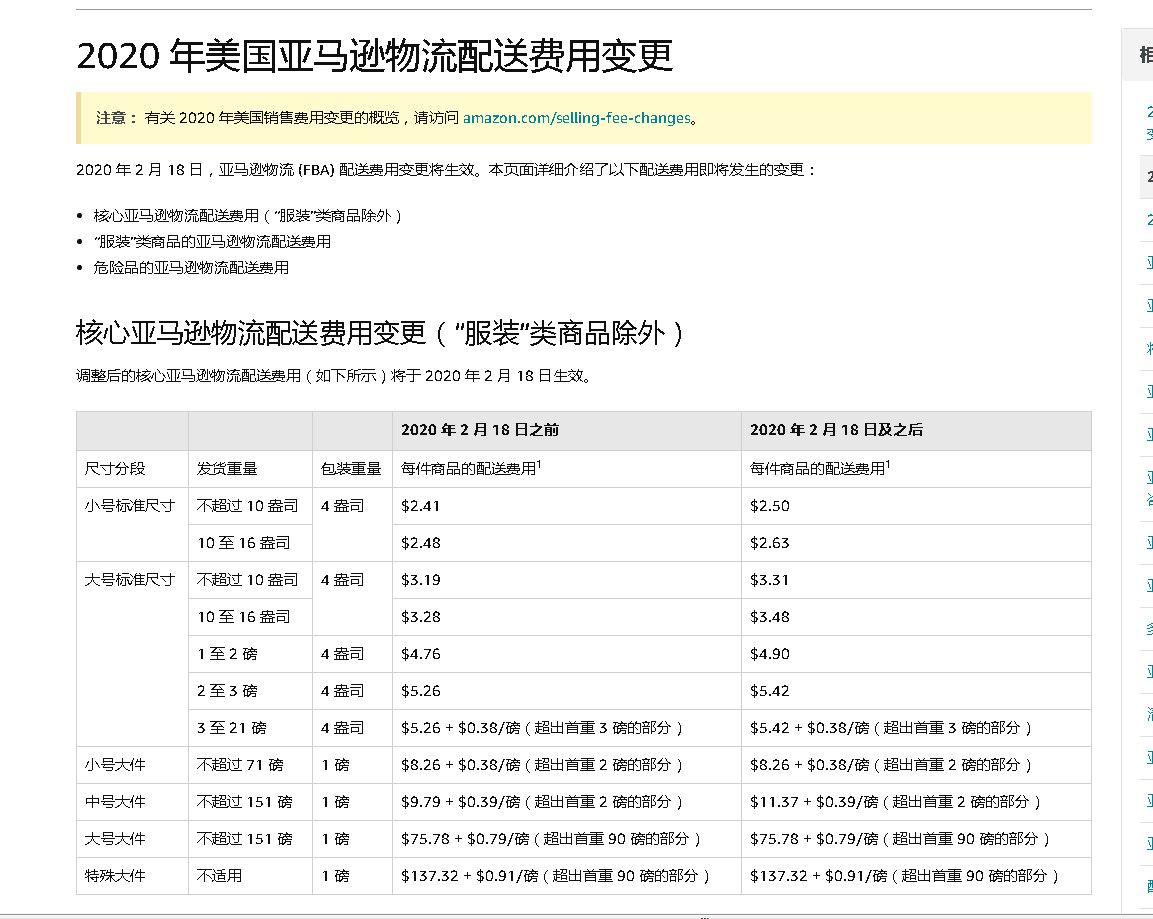Viewport: 1153px width, 919px height.
Task: Click the $2.63 fee cell
Action: tap(770, 543)
